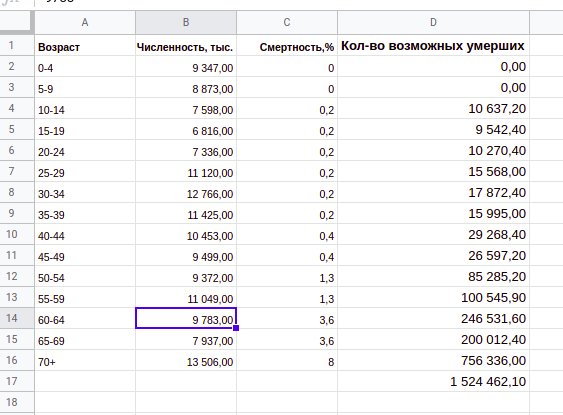Select the age cell '45-49'
This screenshot has width=563, height=415.
pyautogui.click(x=85, y=255)
